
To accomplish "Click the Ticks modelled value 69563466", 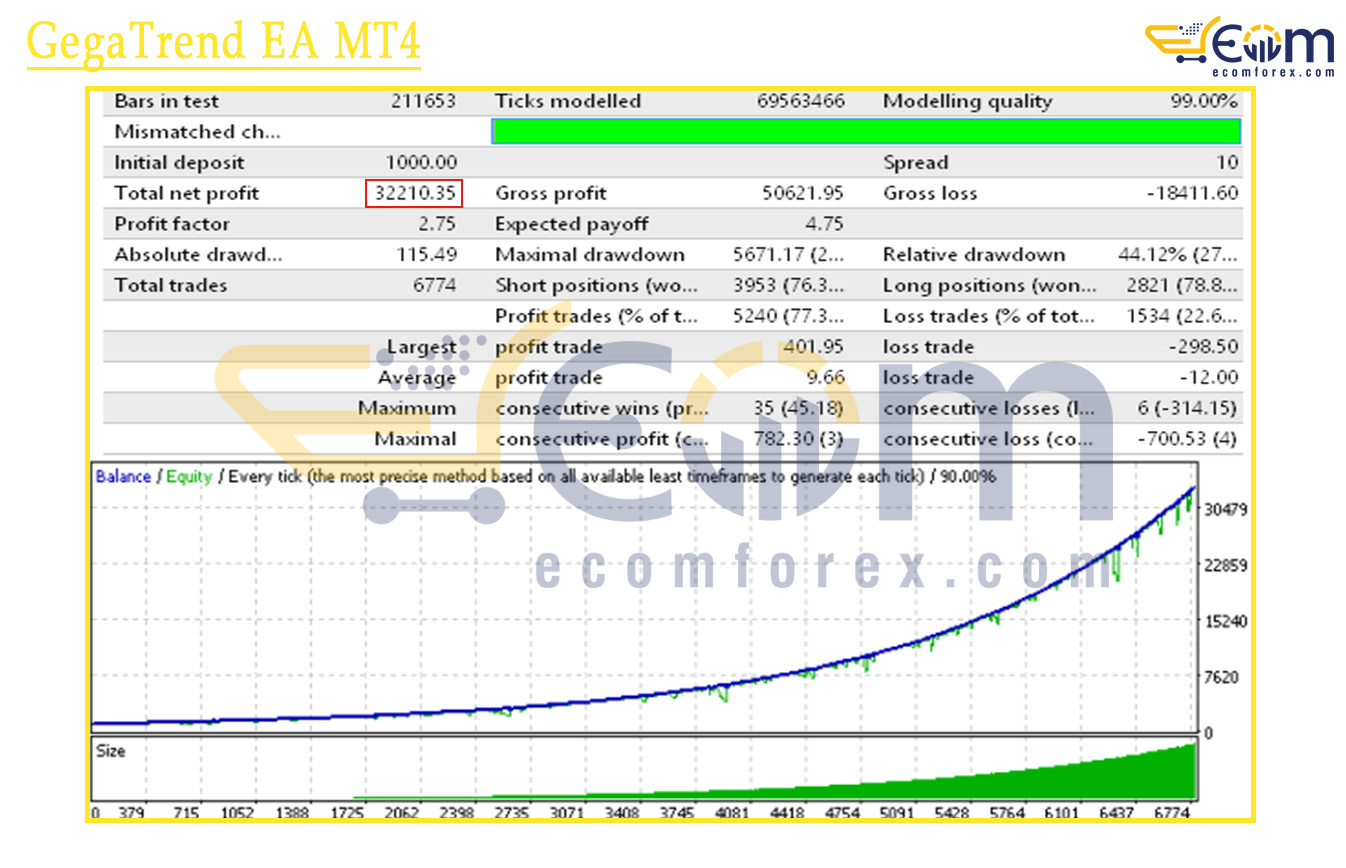I will 800,101.
